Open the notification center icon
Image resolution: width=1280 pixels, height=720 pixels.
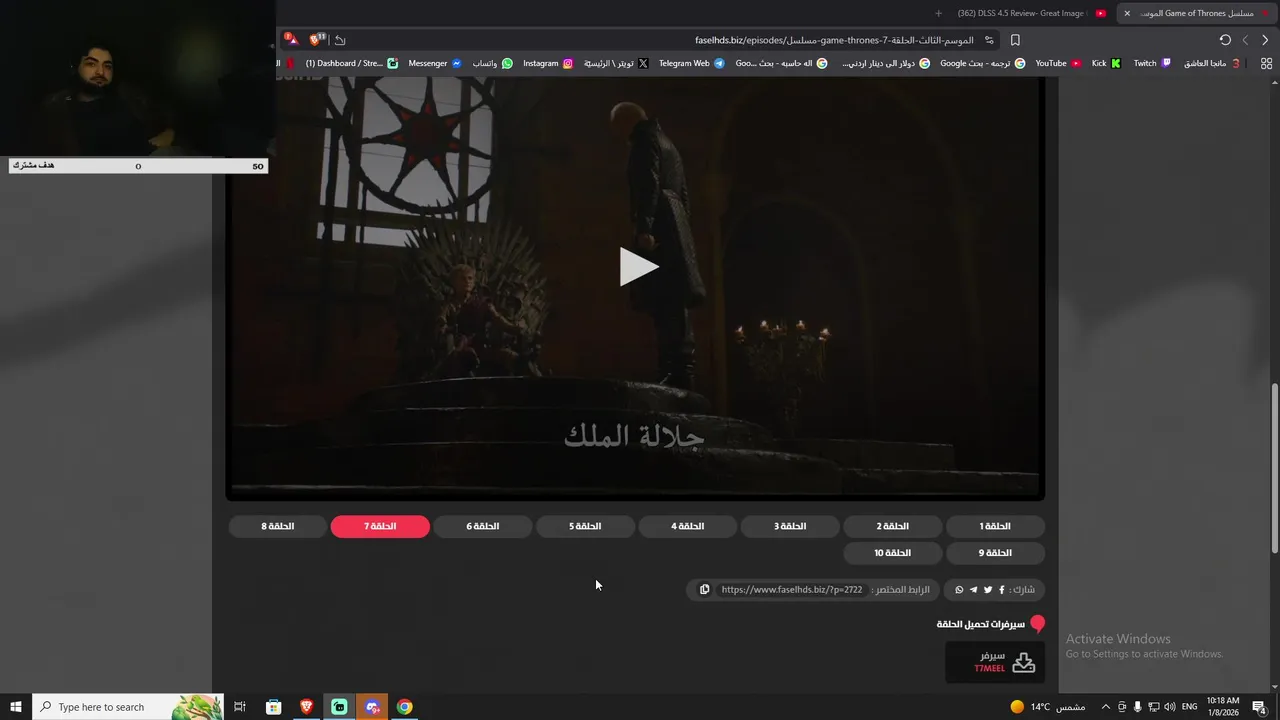[x=1259, y=707]
